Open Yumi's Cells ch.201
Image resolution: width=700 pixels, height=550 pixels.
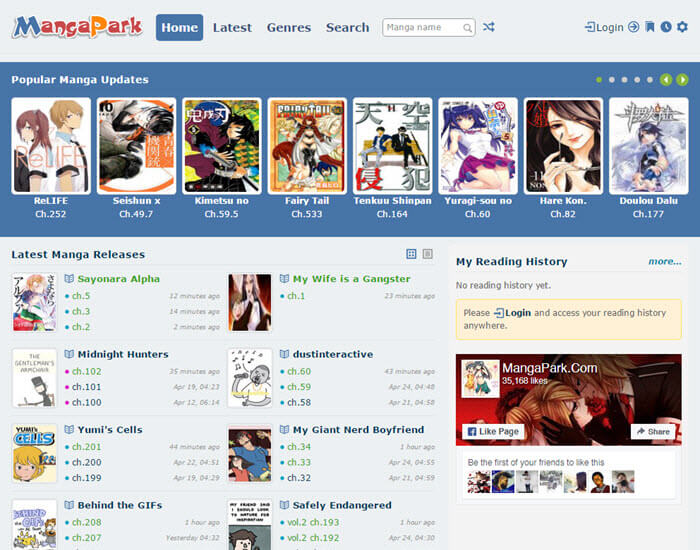coord(87,447)
